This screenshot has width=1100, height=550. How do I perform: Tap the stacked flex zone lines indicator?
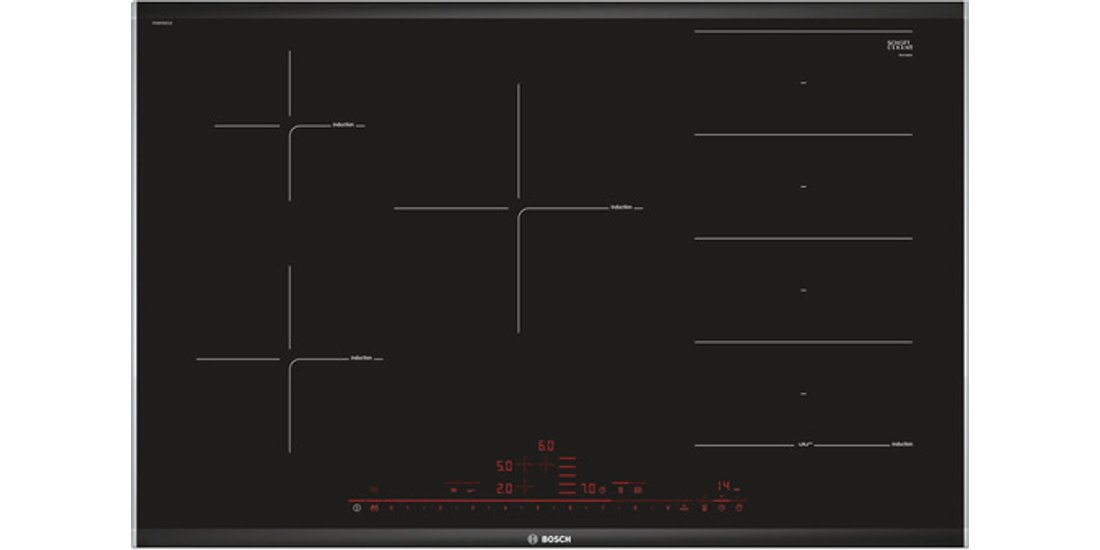pyautogui.click(x=568, y=476)
